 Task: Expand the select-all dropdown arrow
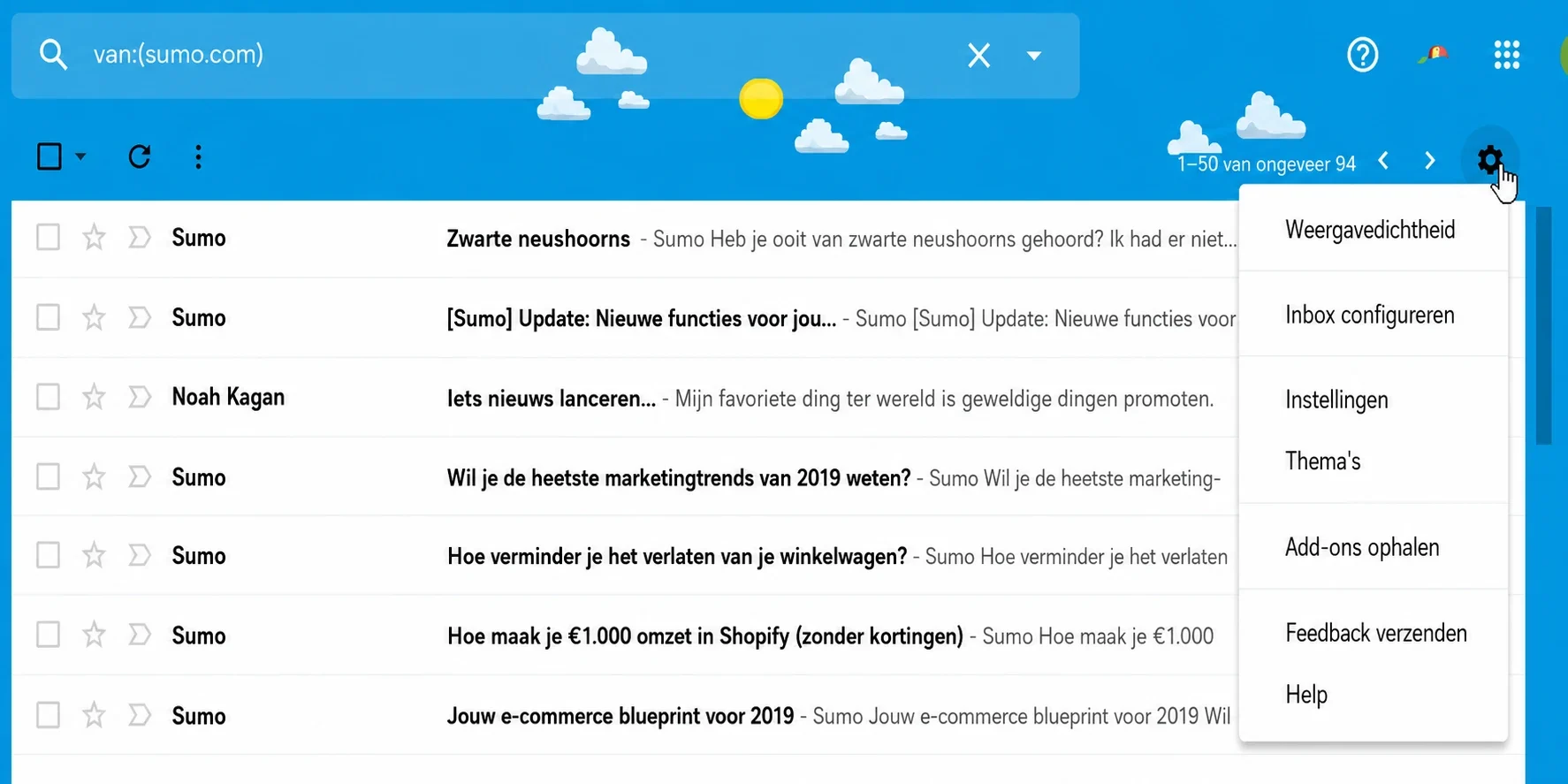click(80, 156)
